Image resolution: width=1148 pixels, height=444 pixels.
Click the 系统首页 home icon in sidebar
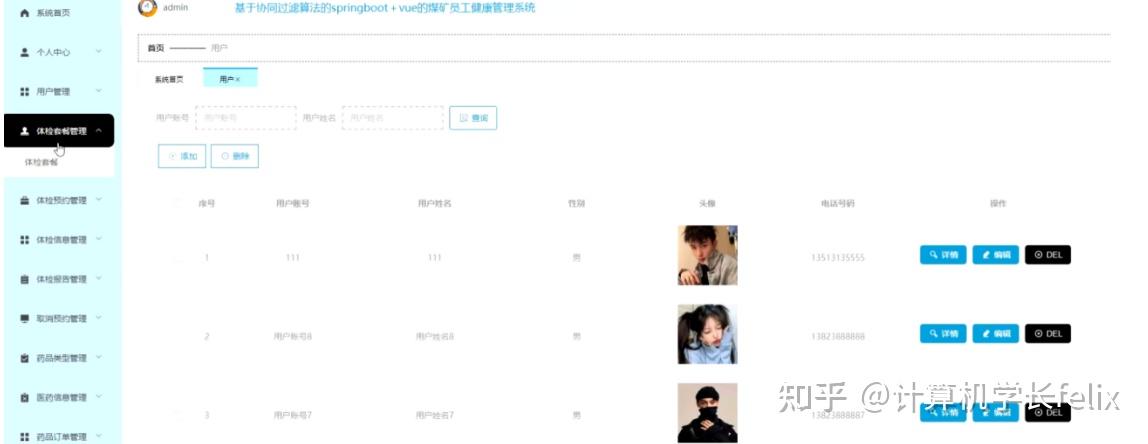click(24, 13)
